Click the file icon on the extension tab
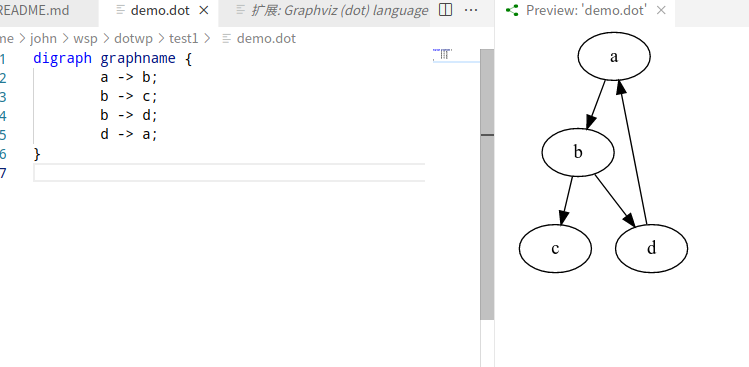 click(x=242, y=11)
